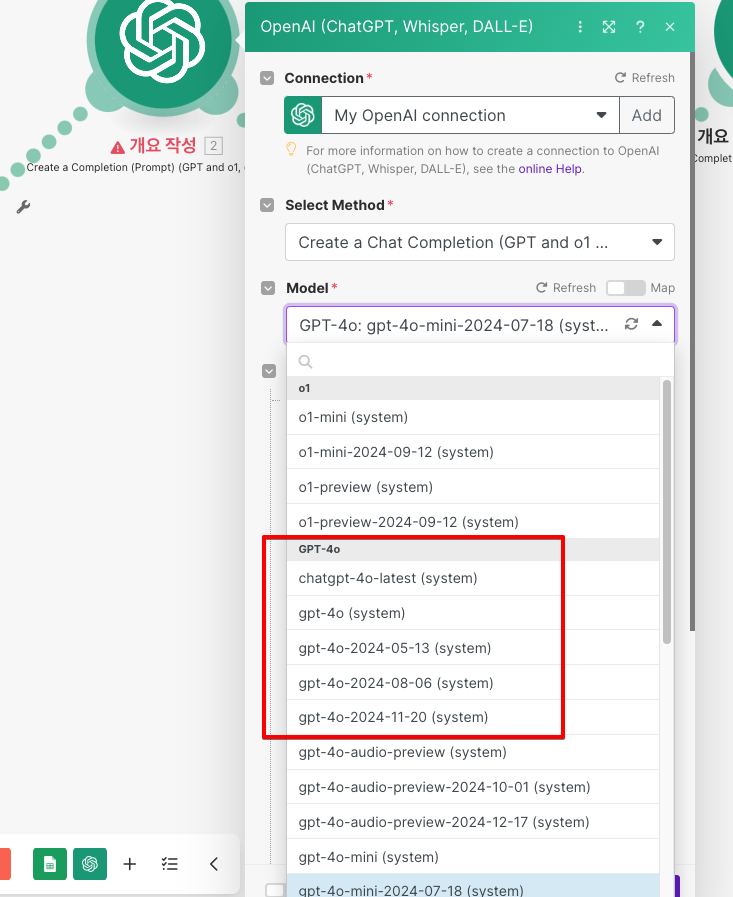Collapse the Connection section chevron
Screen dimensions: 733x897
tap(267, 78)
